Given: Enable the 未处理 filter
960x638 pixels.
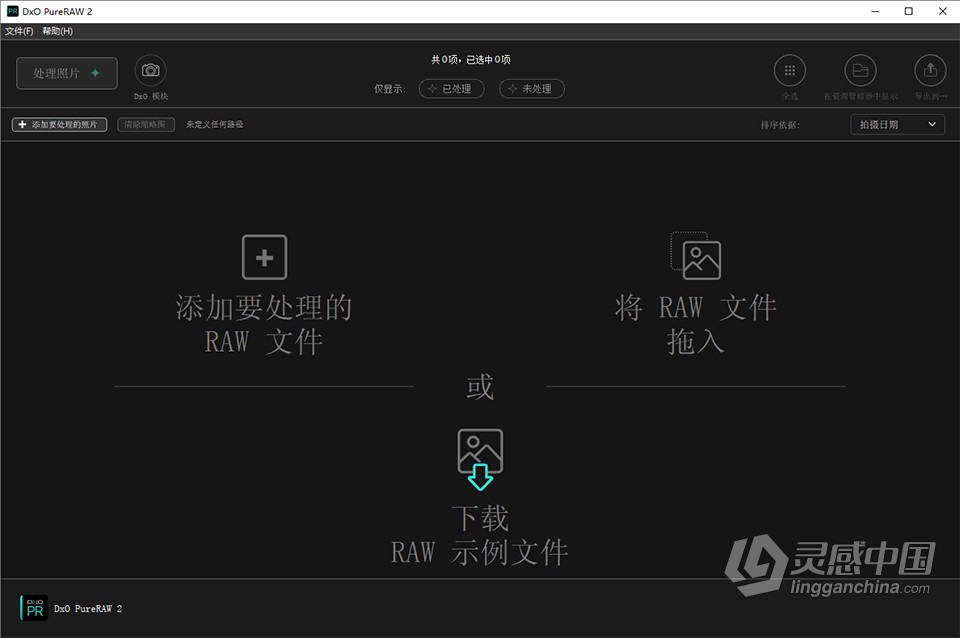Looking at the screenshot, I should (x=534, y=88).
